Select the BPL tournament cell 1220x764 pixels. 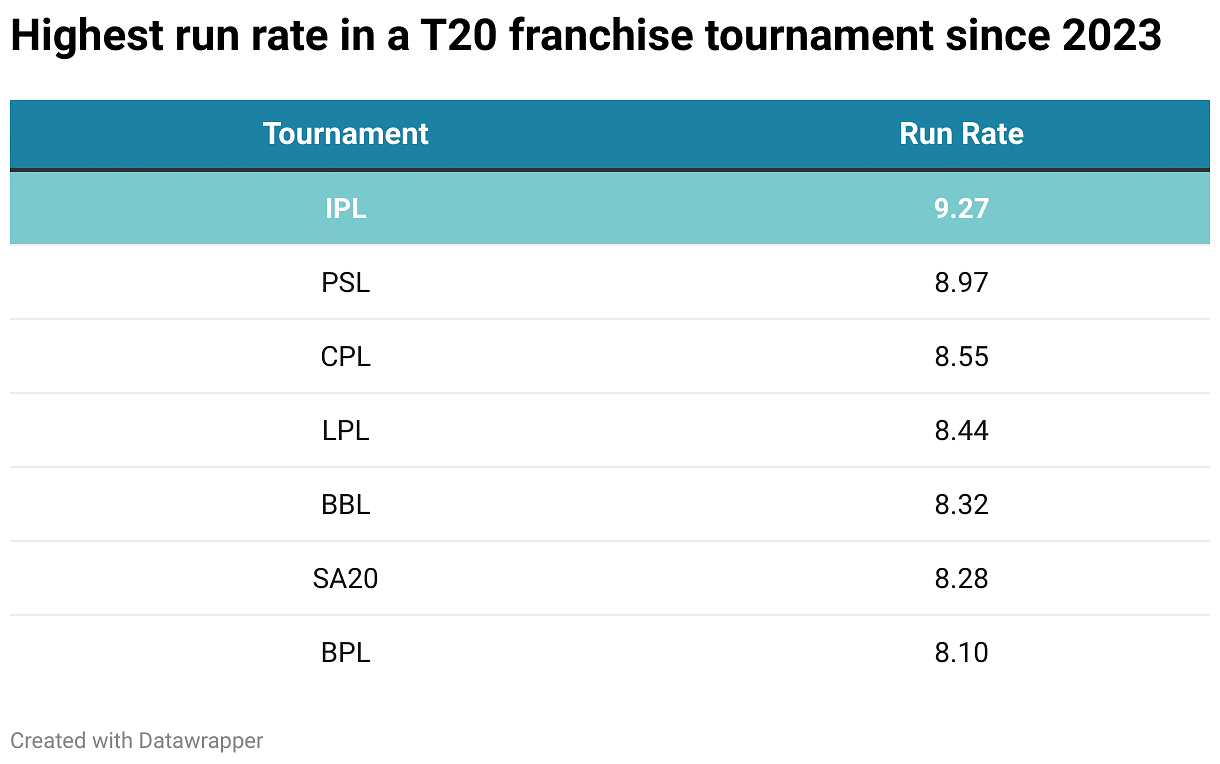pyautogui.click(x=346, y=653)
